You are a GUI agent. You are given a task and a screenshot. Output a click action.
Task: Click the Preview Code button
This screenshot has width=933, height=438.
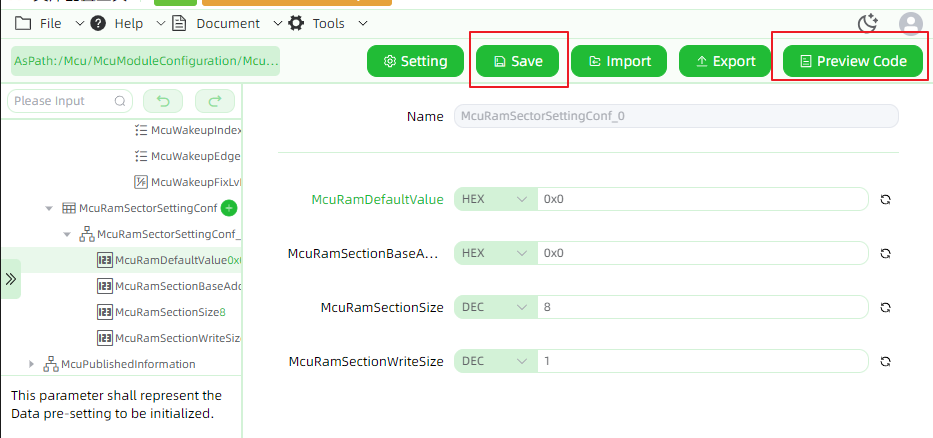click(853, 61)
